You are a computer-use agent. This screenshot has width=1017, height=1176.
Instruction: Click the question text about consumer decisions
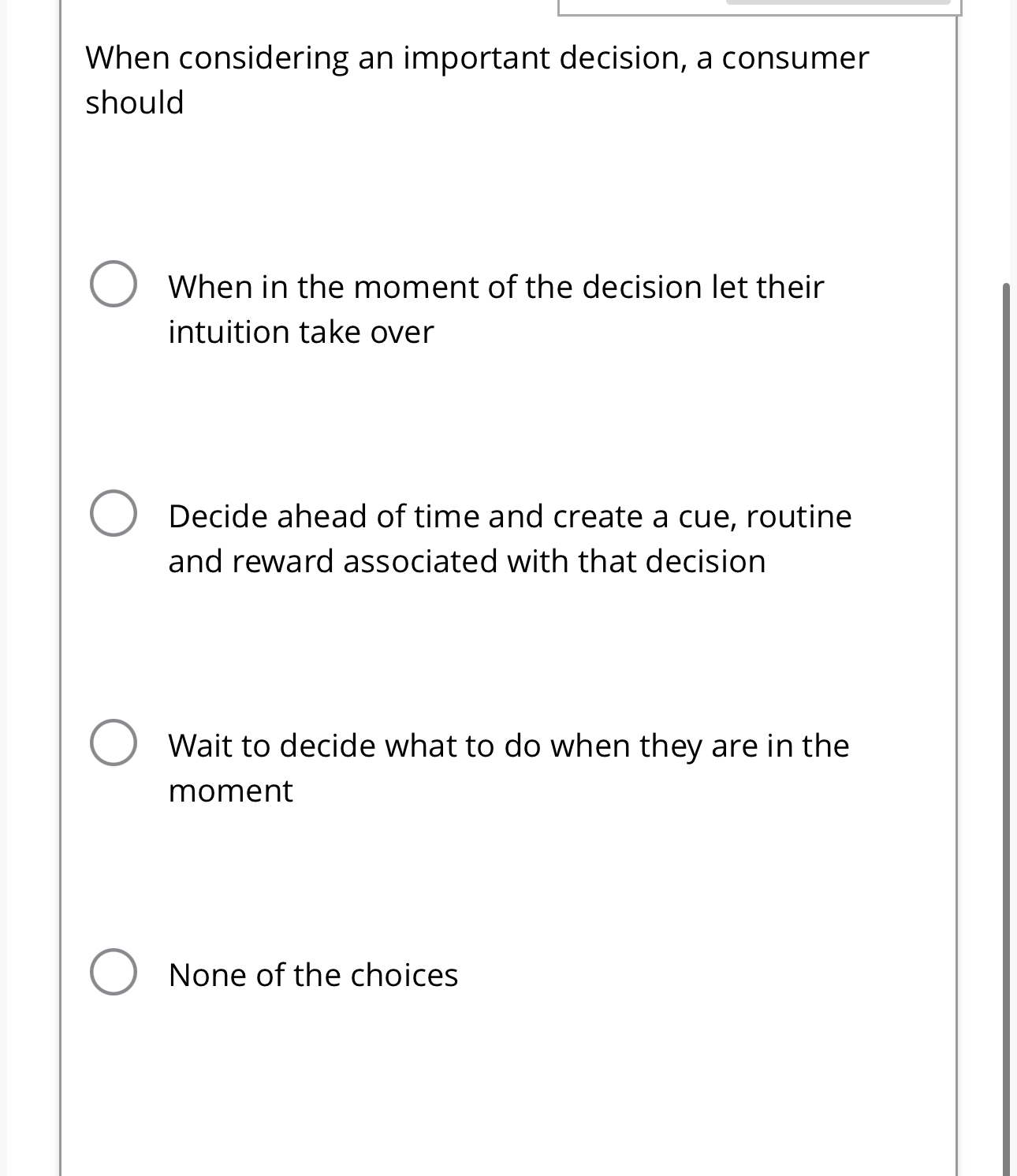coord(473,77)
